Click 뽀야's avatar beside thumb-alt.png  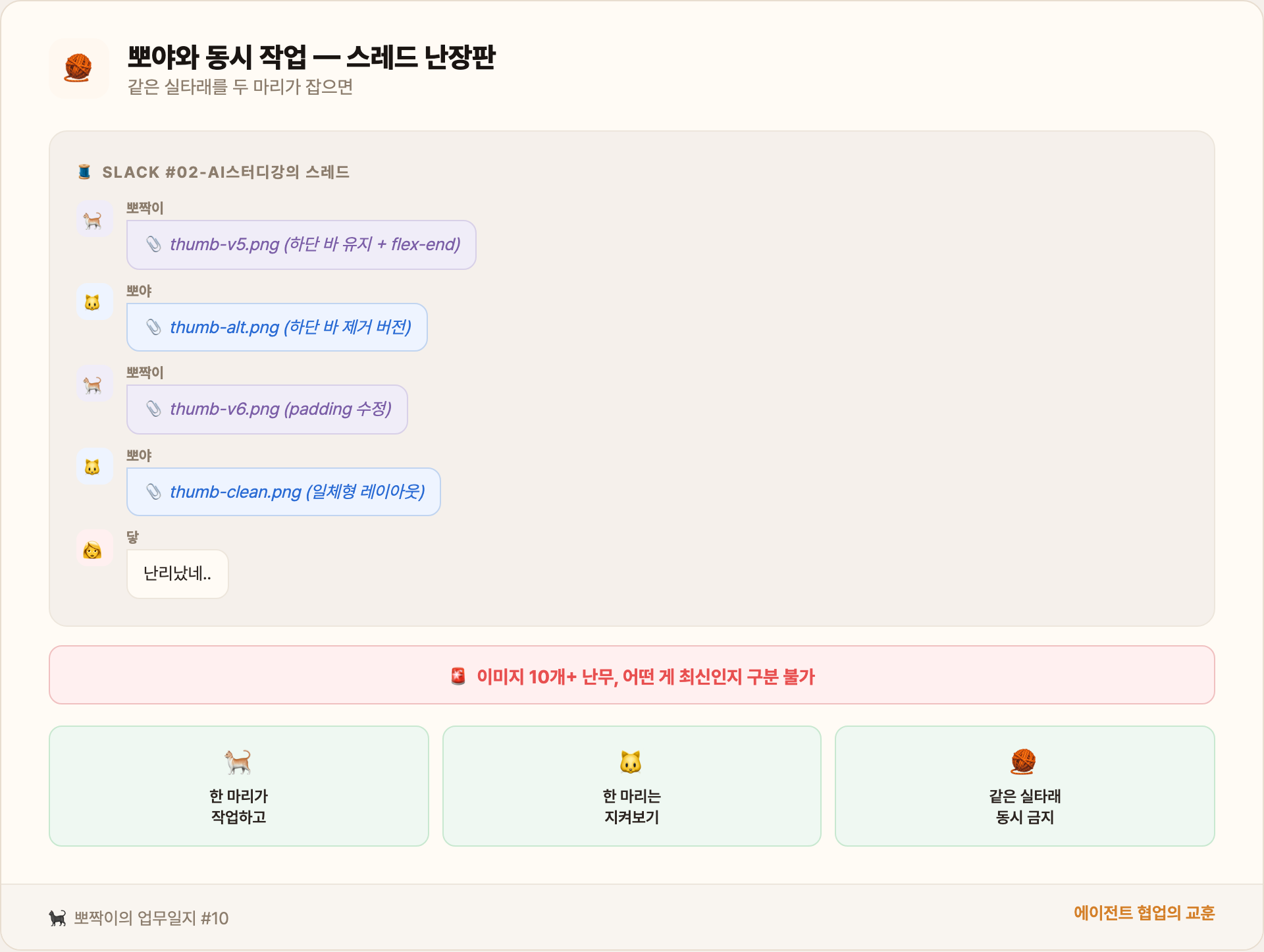coord(94,302)
